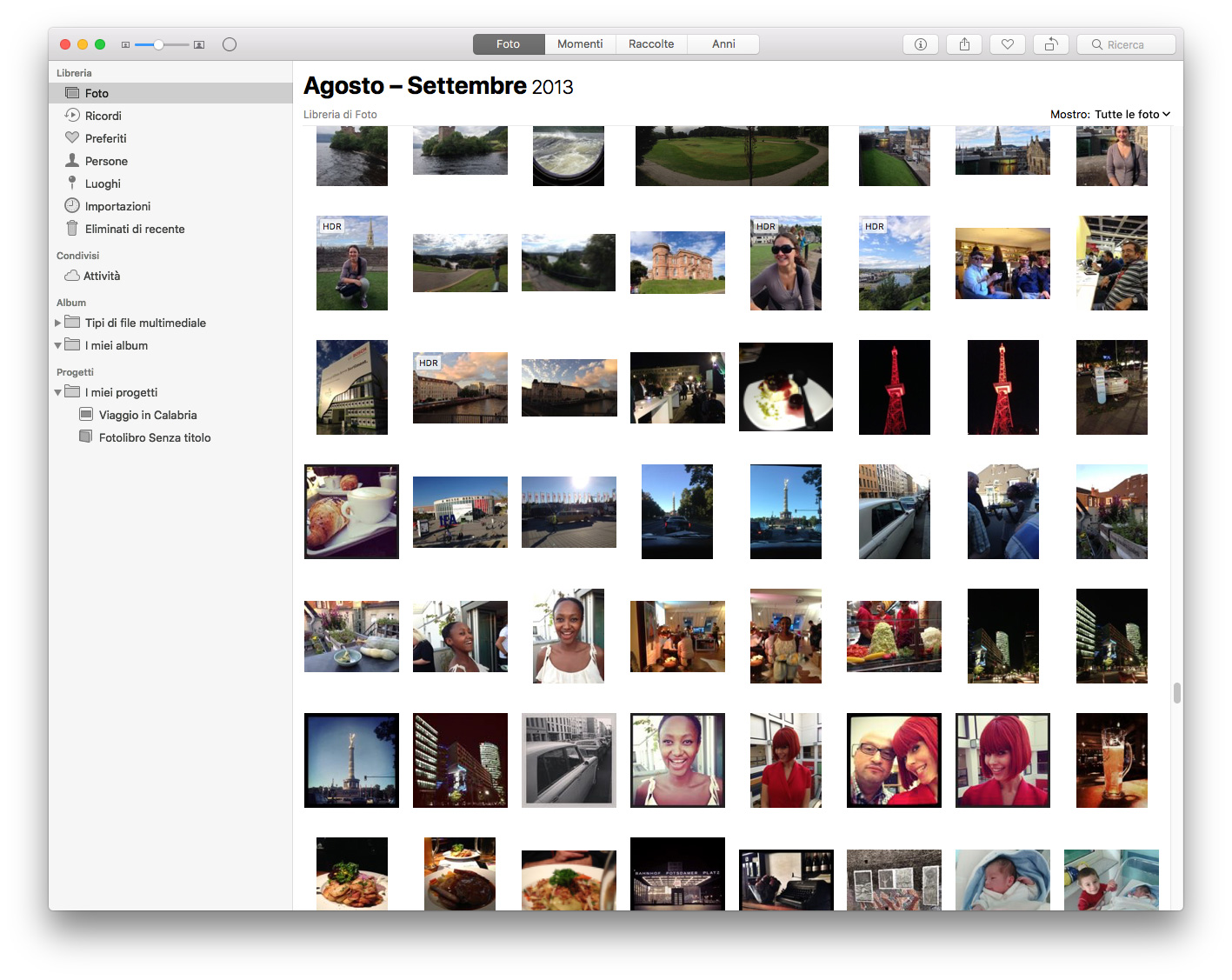This screenshot has height=980, width=1232.
Task: Open Ricordi in the sidebar
Action: (x=103, y=116)
